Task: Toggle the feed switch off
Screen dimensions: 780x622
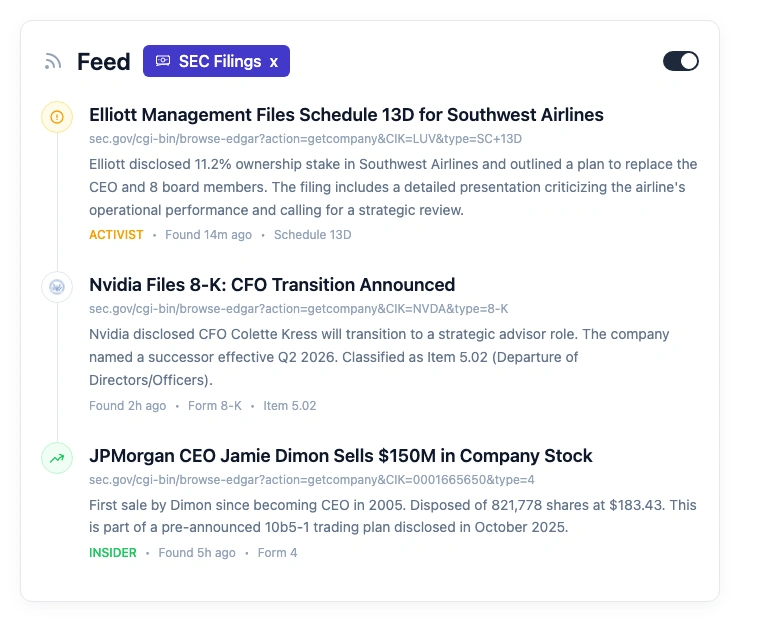Action: pyautogui.click(x=681, y=61)
